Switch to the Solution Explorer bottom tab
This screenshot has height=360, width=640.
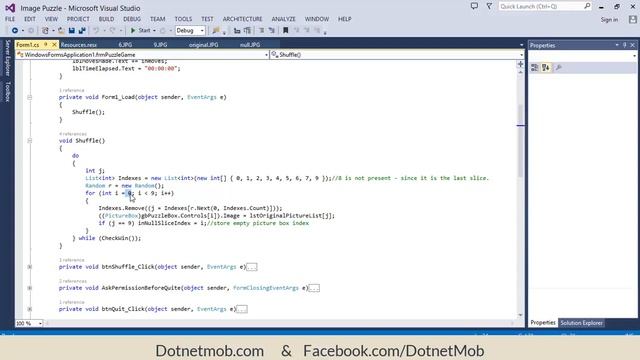(581, 323)
